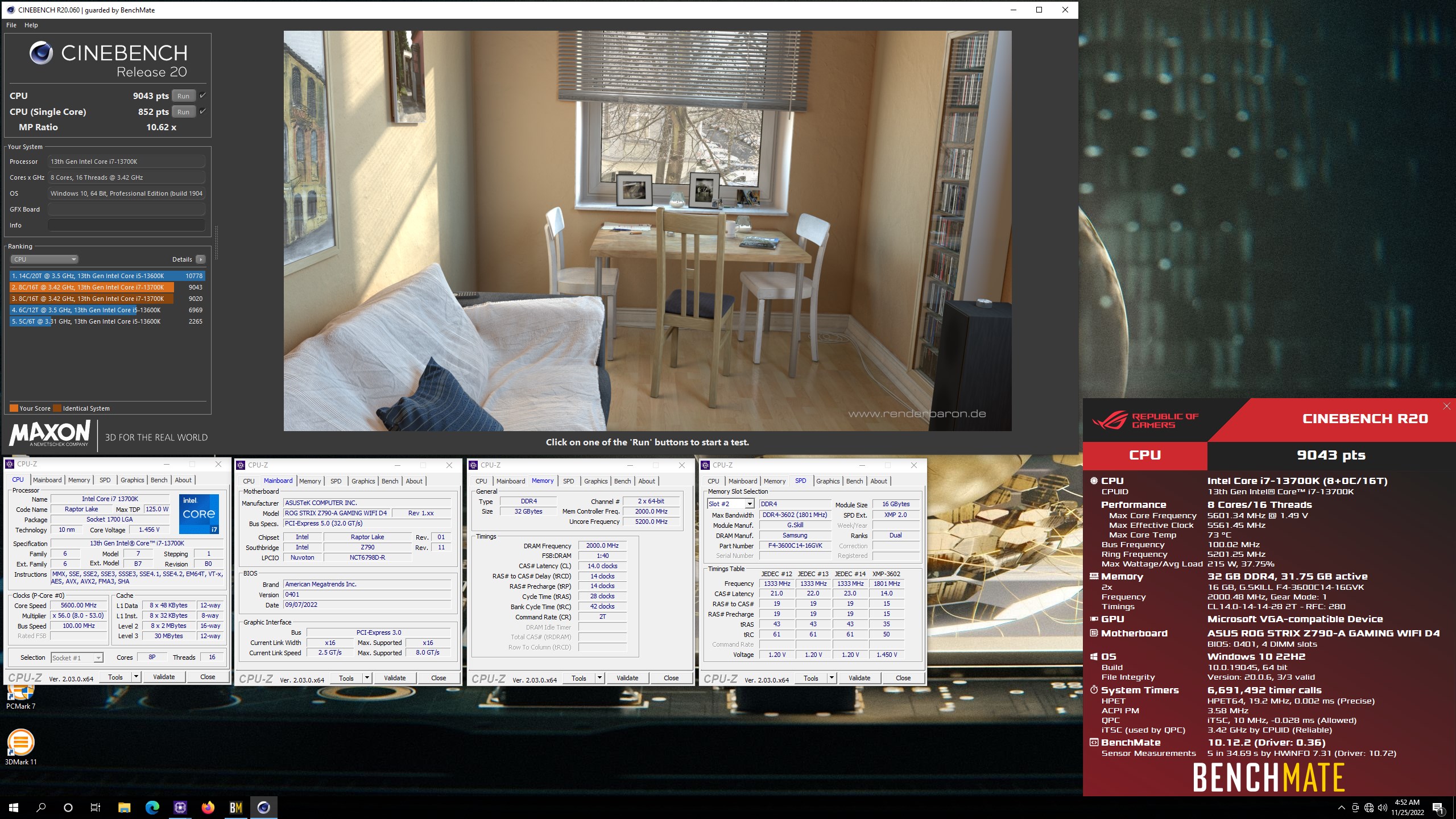Open 3DMark 11 desktop shortcut

pyautogui.click(x=20, y=747)
